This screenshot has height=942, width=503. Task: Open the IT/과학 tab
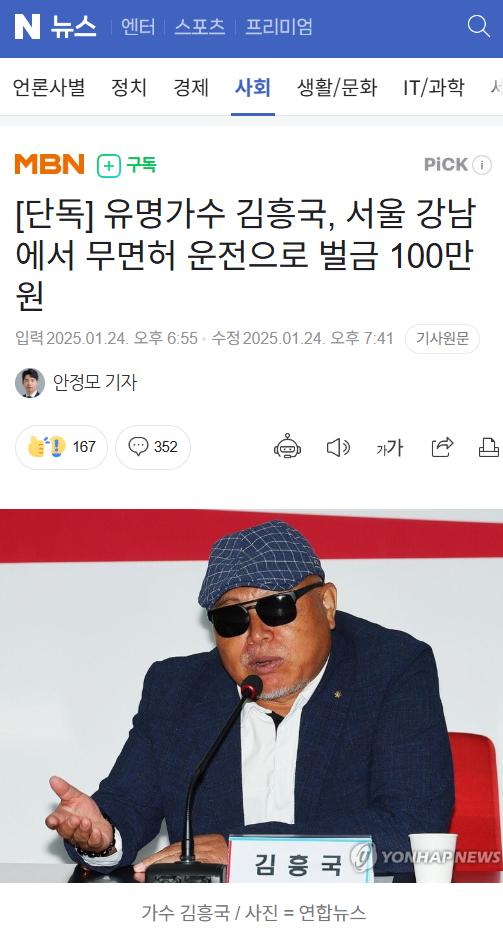point(434,88)
